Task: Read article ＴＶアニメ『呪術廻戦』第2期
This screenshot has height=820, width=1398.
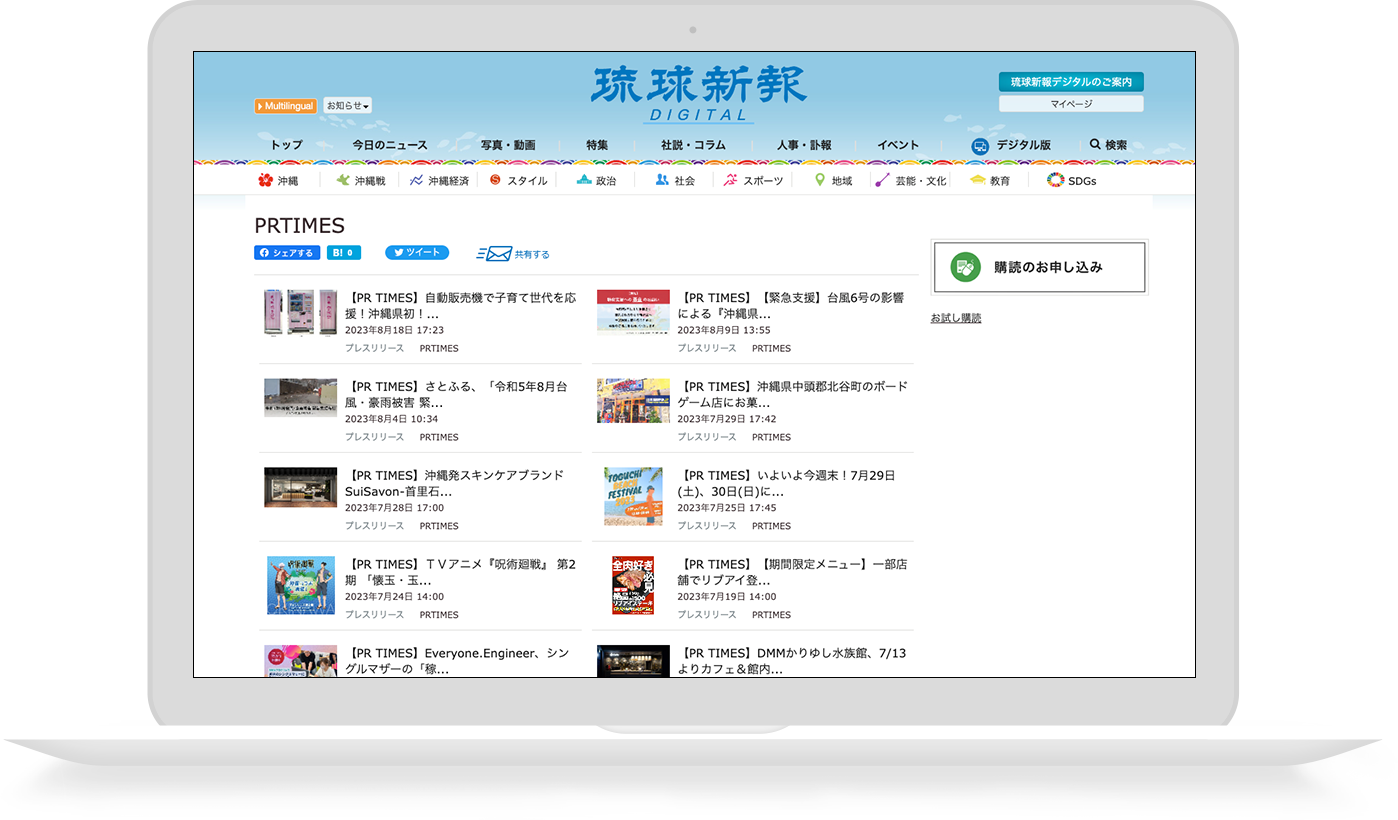Action: [461, 572]
